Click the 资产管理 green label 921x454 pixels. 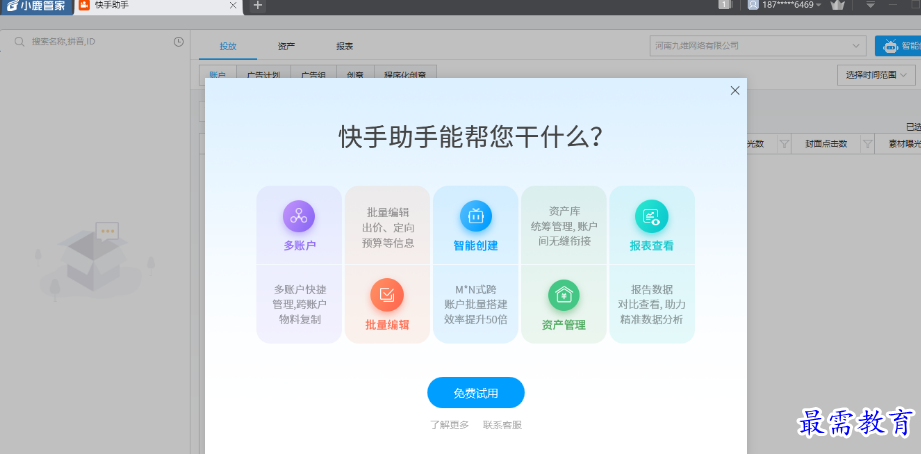pyautogui.click(x=564, y=325)
